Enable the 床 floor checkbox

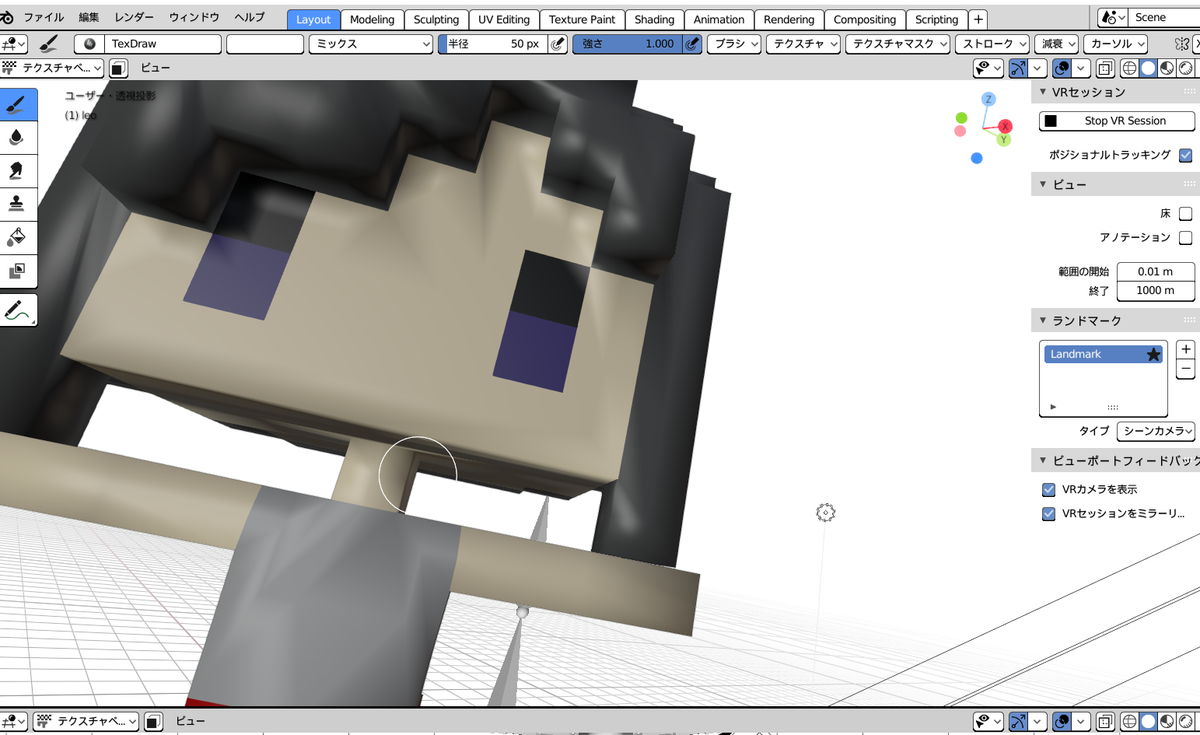click(x=1186, y=213)
